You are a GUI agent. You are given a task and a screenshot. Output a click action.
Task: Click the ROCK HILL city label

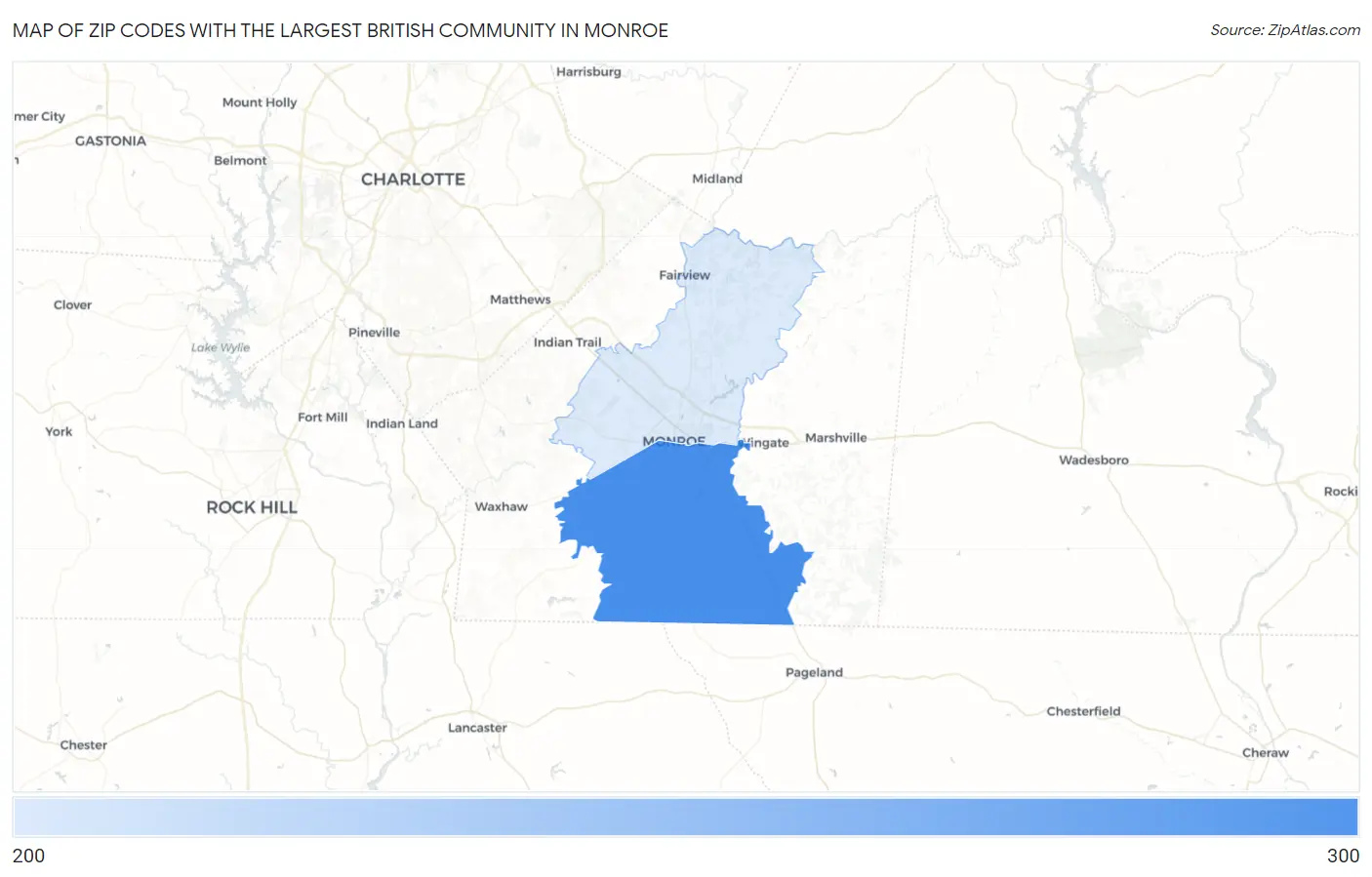click(x=252, y=507)
